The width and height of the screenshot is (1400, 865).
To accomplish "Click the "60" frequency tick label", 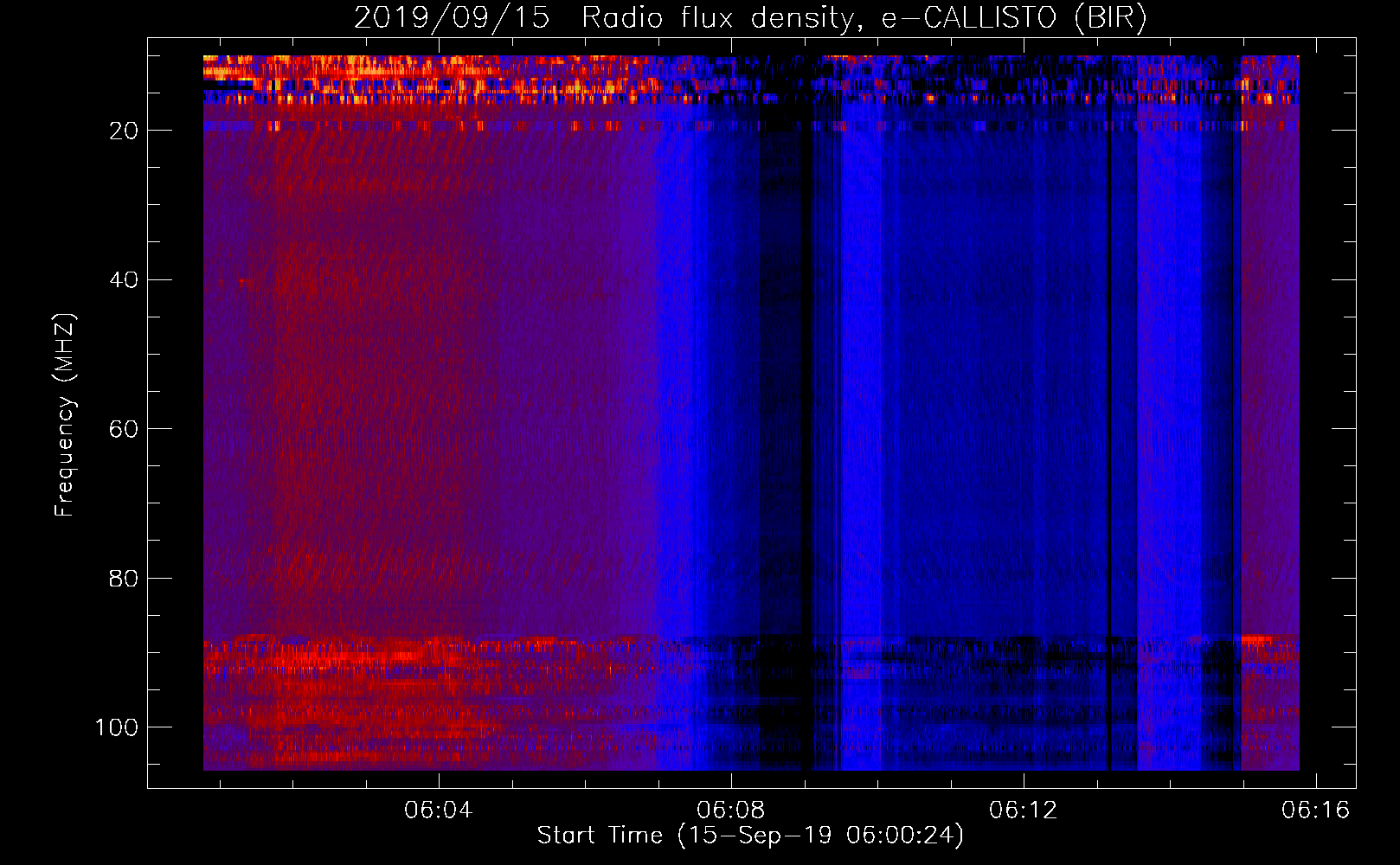I will click(124, 429).
